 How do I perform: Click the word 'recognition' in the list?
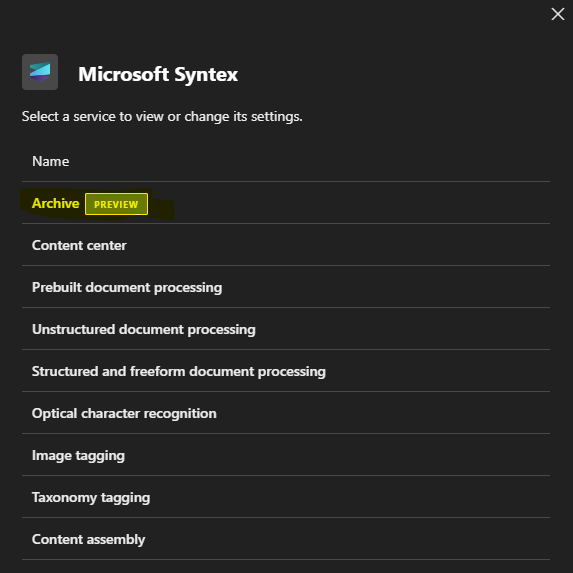click(x=180, y=414)
